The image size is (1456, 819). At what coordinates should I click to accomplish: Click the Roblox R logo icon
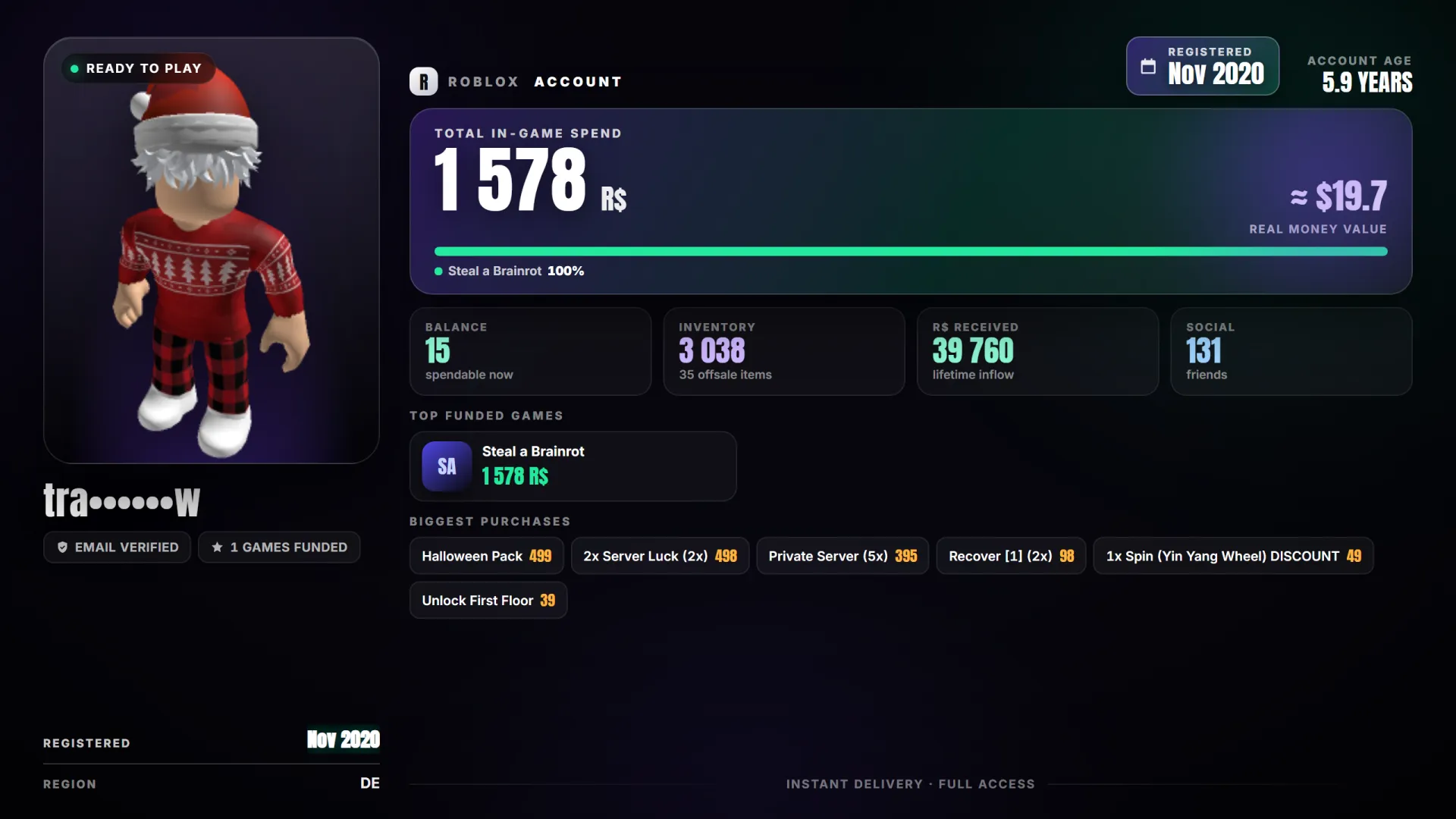(x=423, y=81)
